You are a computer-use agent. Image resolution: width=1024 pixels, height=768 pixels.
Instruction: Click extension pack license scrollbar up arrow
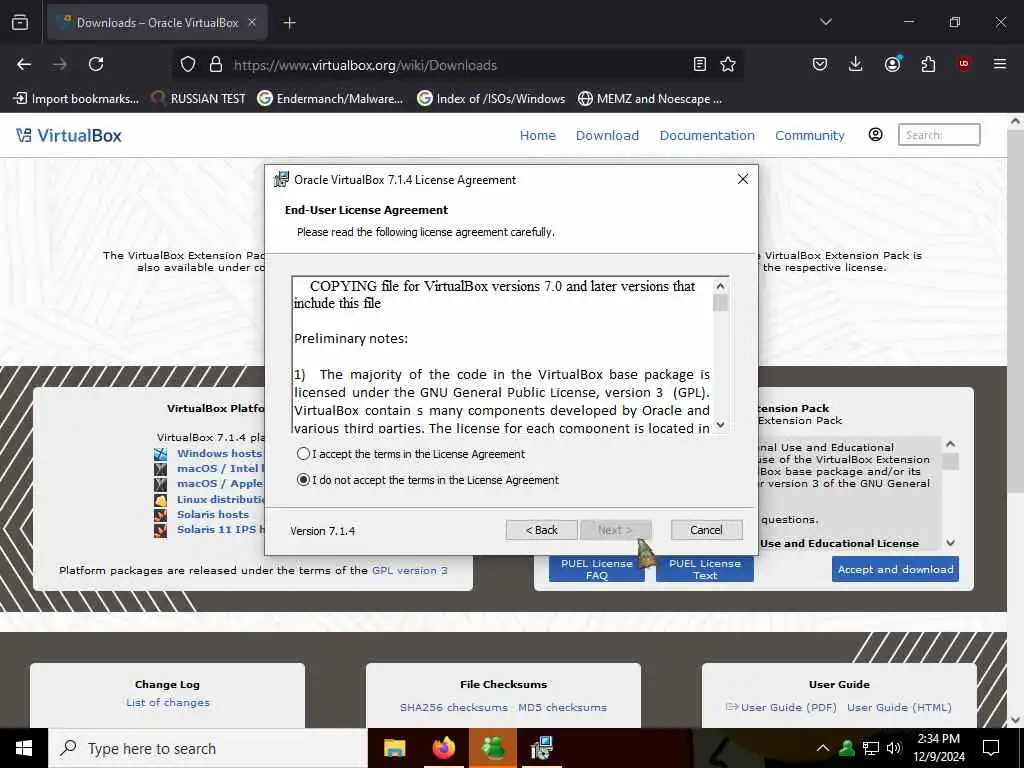pos(950,444)
